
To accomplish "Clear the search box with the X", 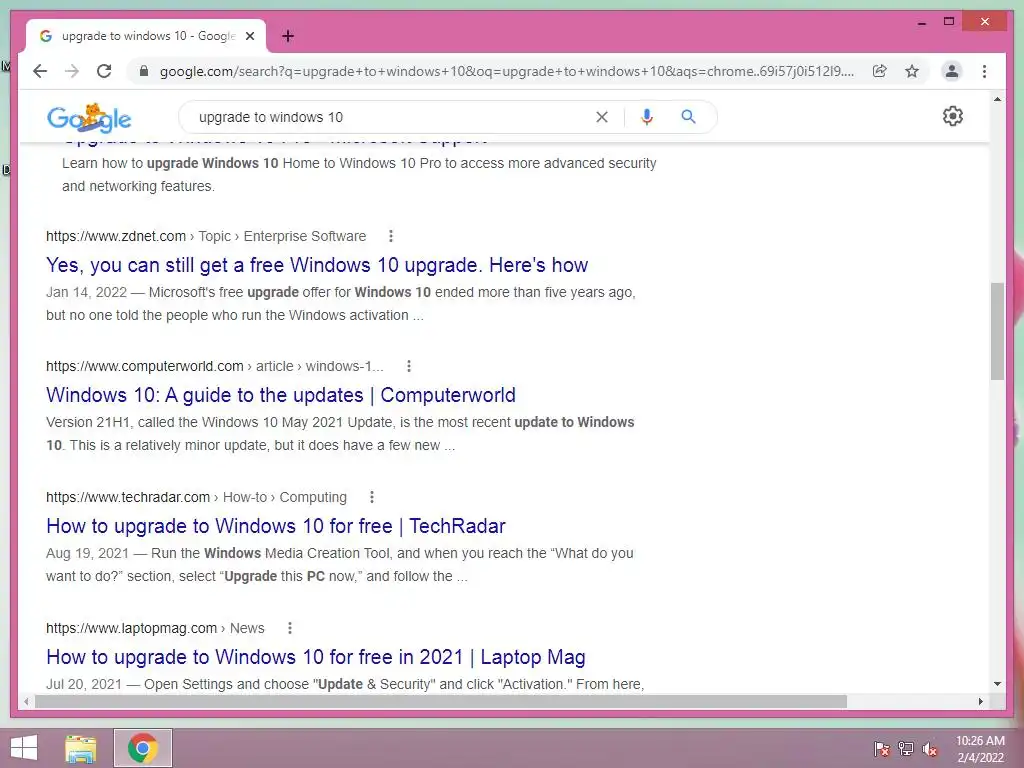I will [x=601, y=117].
